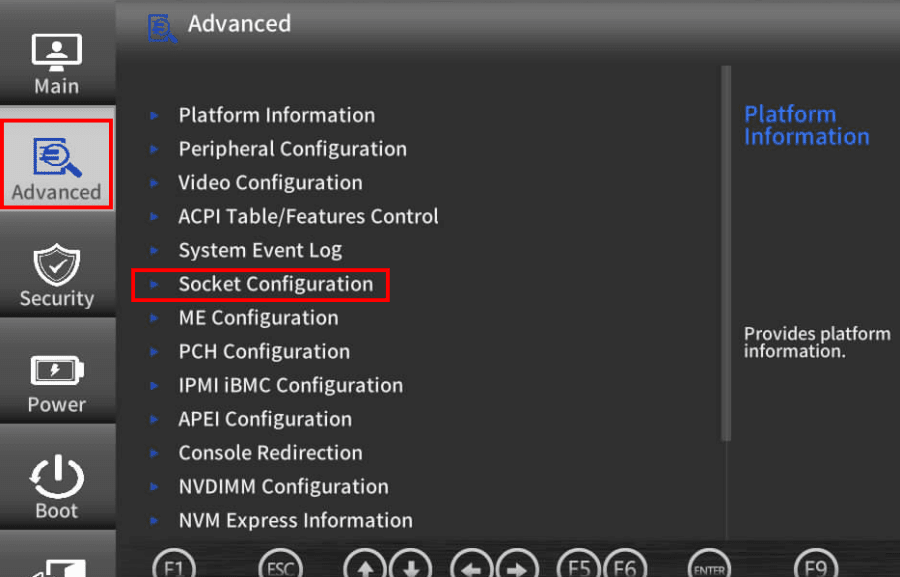Click the ESC key icon
900x577 pixels.
coord(281,567)
